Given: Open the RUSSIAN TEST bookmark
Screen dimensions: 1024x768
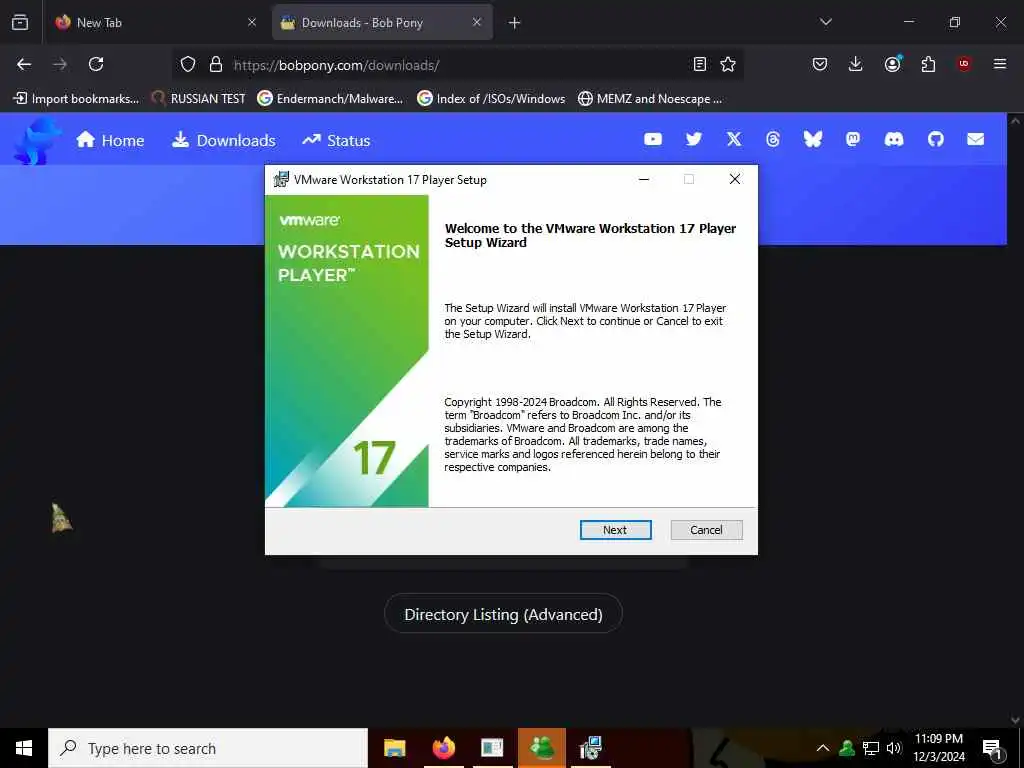Looking at the screenshot, I should pos(198,99).
